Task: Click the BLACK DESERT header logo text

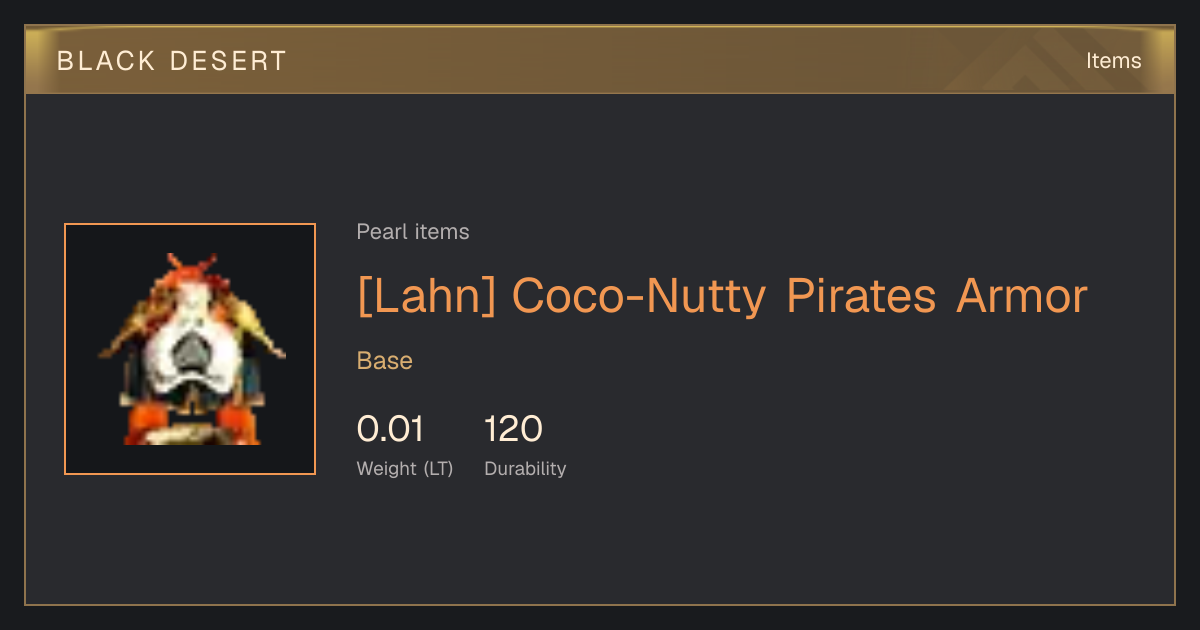Action: point(172,61)
